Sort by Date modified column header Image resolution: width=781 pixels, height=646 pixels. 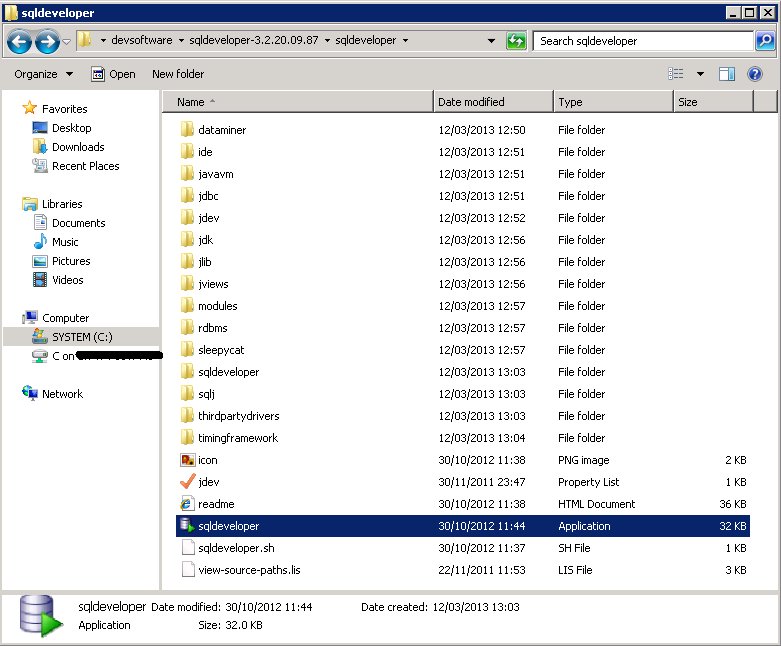click(x=494, y=102)
